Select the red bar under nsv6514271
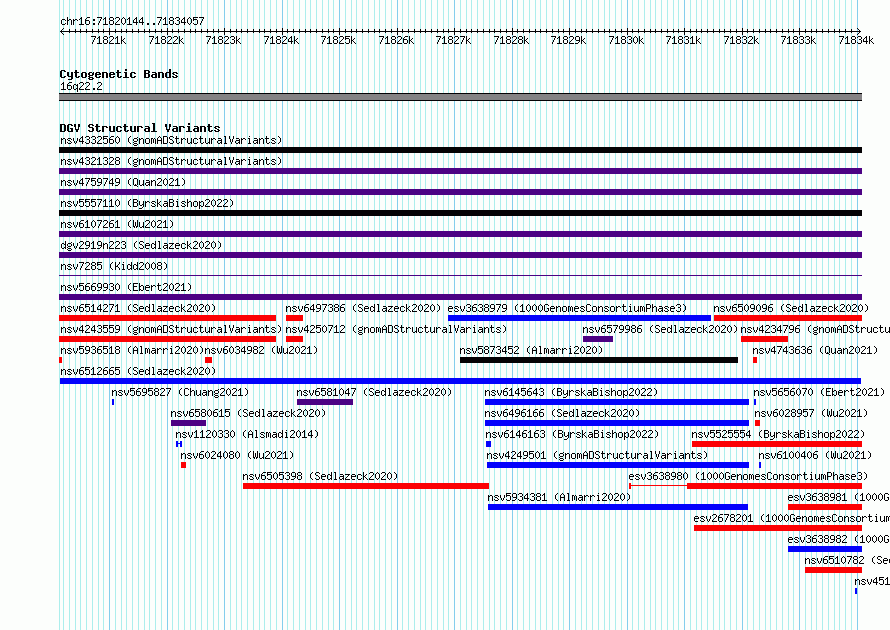This screenshot has width=890, height=630. pyautogui.click(x=167, y=318)
